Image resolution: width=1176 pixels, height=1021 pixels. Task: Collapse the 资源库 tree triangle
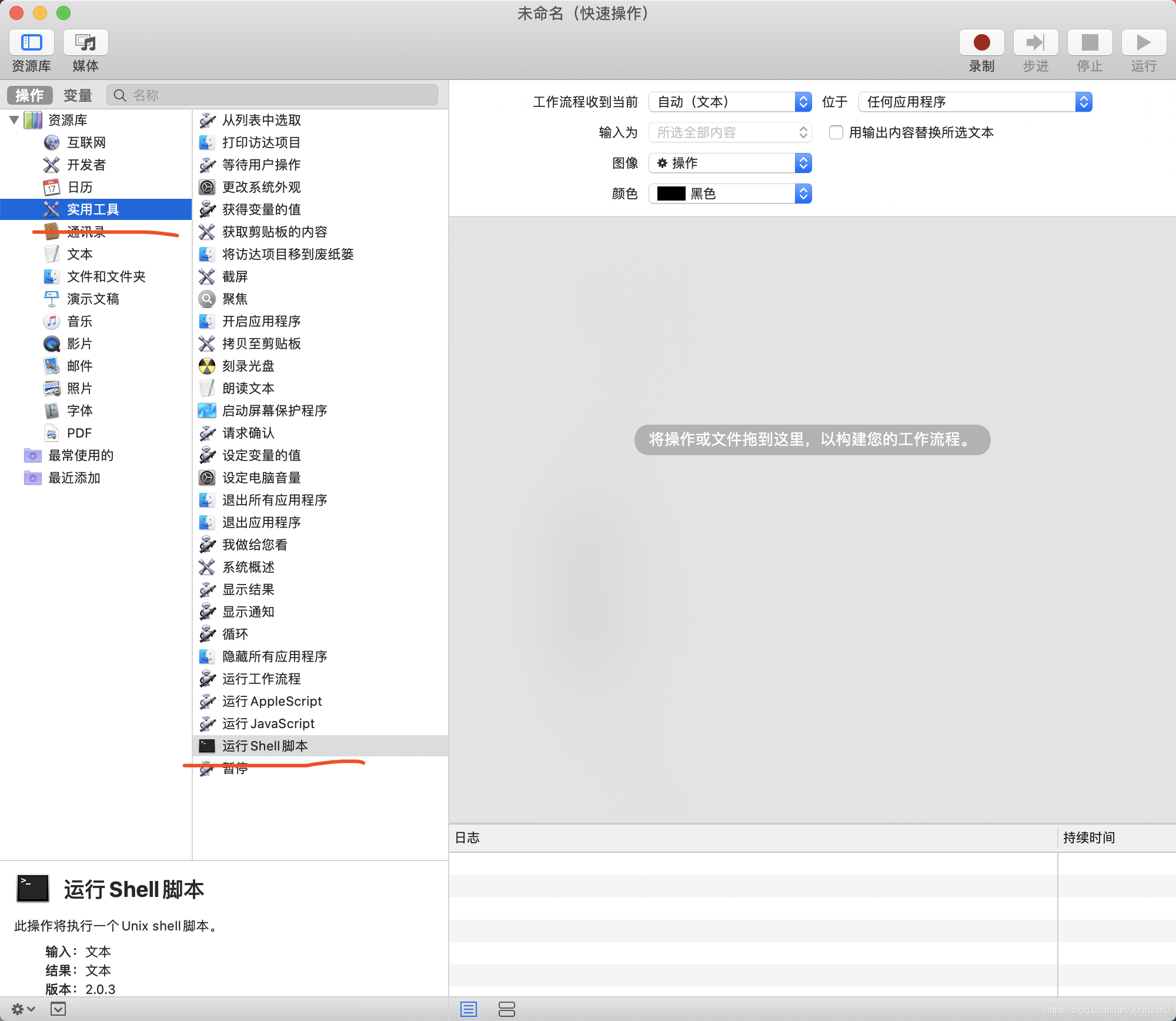click(15, 120)
